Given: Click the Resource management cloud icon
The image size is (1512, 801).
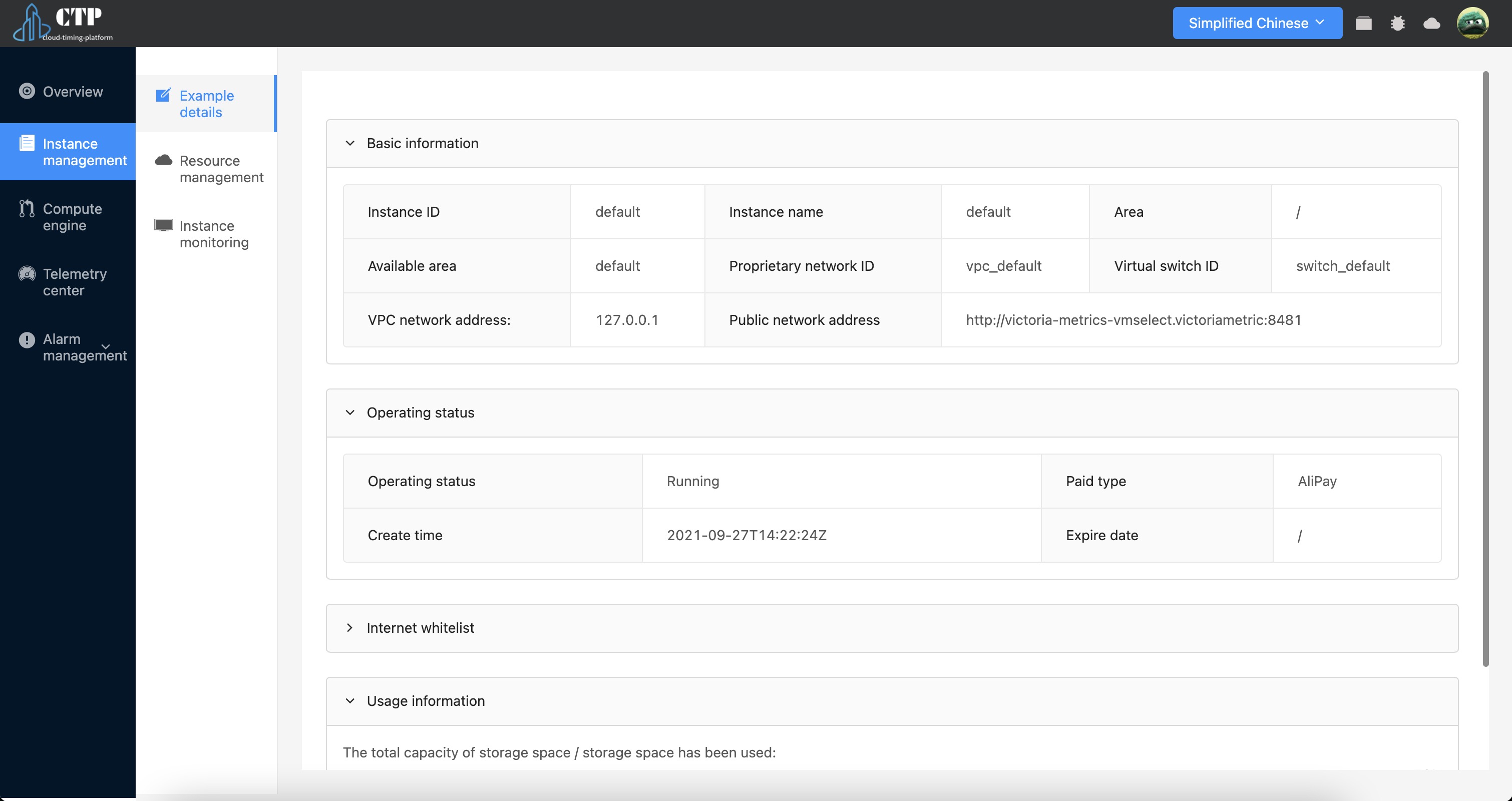Looking at the screenshot, I should (x=163, y=160).
